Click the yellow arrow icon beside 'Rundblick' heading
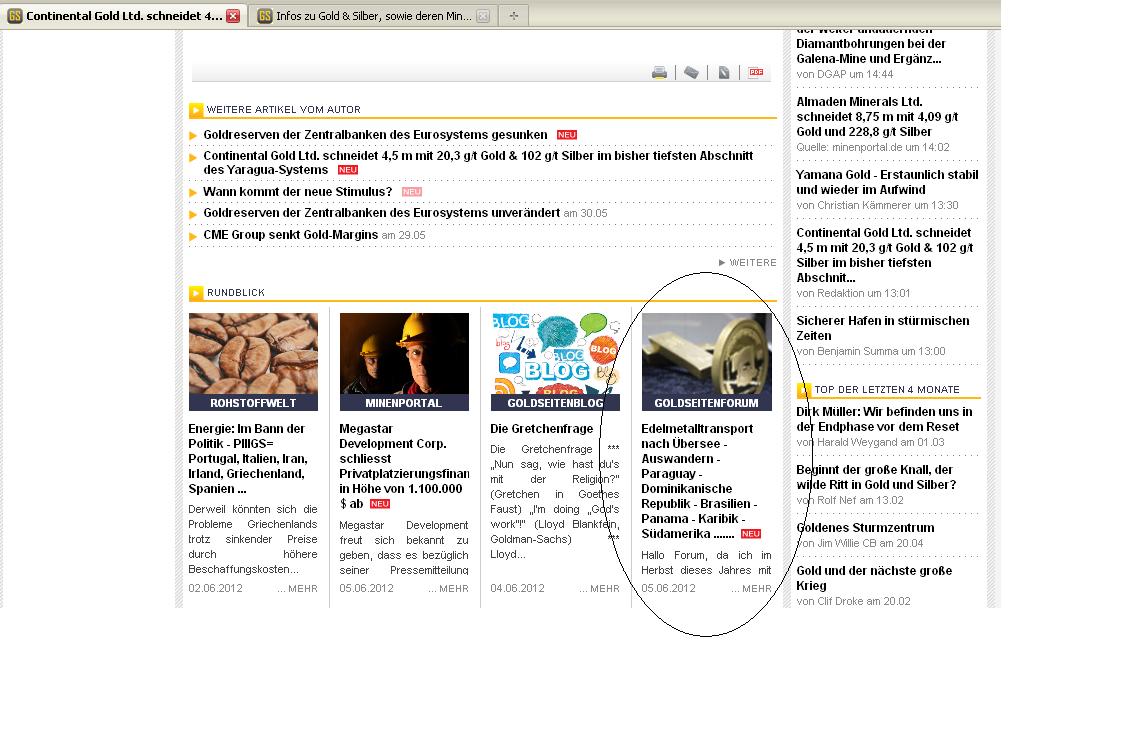Viewport: 1148px width, 736px height. pyautogui.click(x=196, y=293)
